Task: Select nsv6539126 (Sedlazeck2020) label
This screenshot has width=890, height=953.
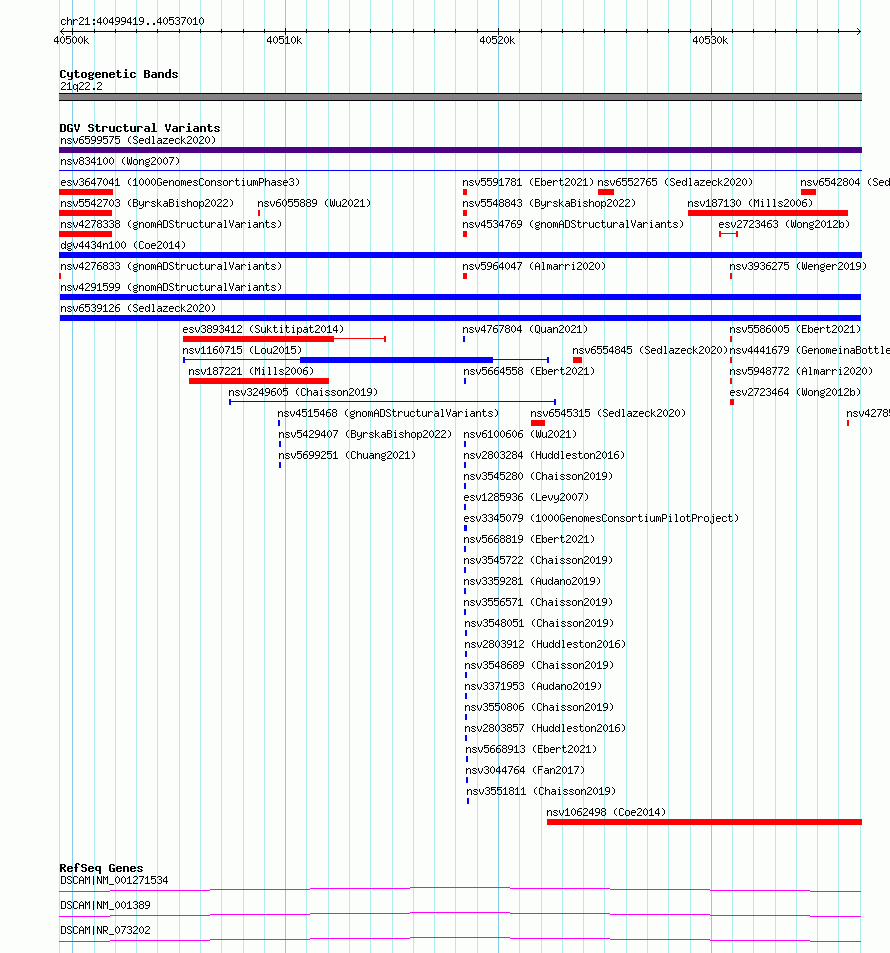Action: [x=138, y=308]
